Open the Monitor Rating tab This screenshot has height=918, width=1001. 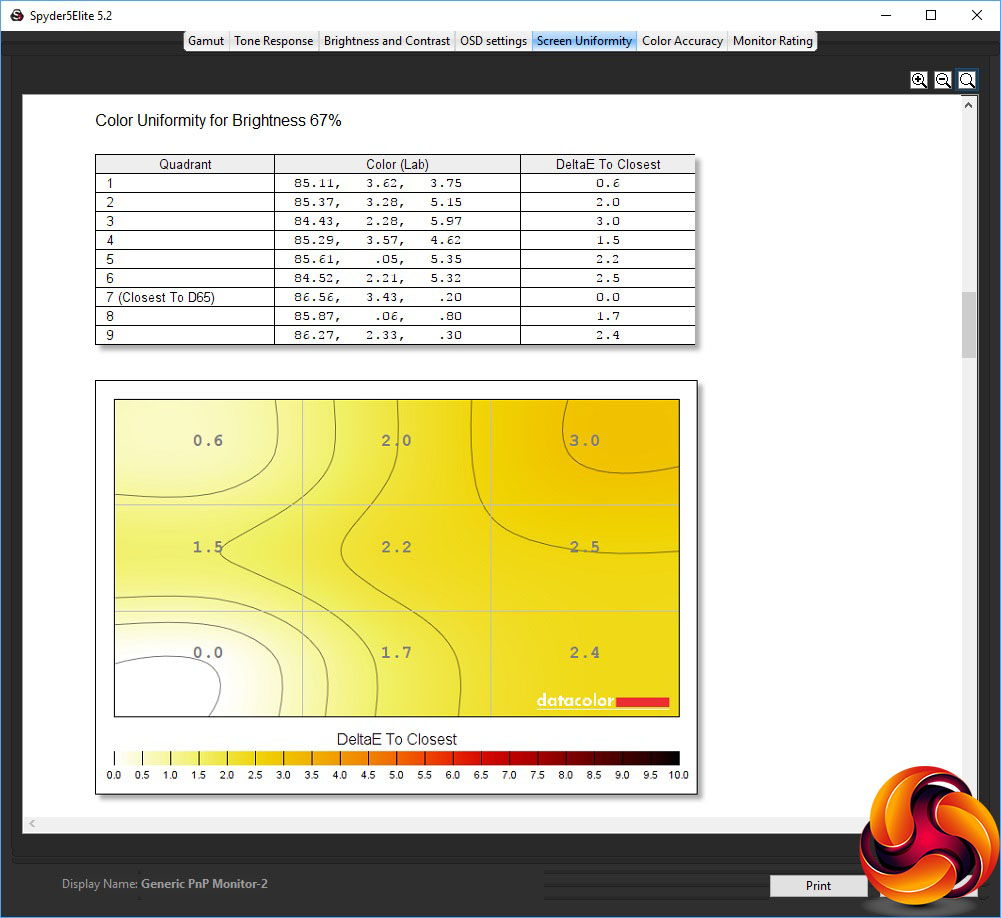click(x=772, y=41)
